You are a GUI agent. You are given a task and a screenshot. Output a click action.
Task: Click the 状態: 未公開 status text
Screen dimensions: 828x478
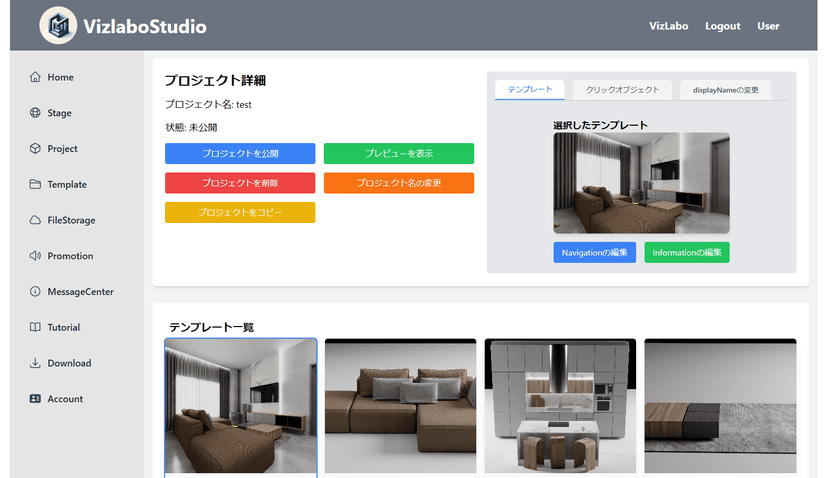[191, 127]
